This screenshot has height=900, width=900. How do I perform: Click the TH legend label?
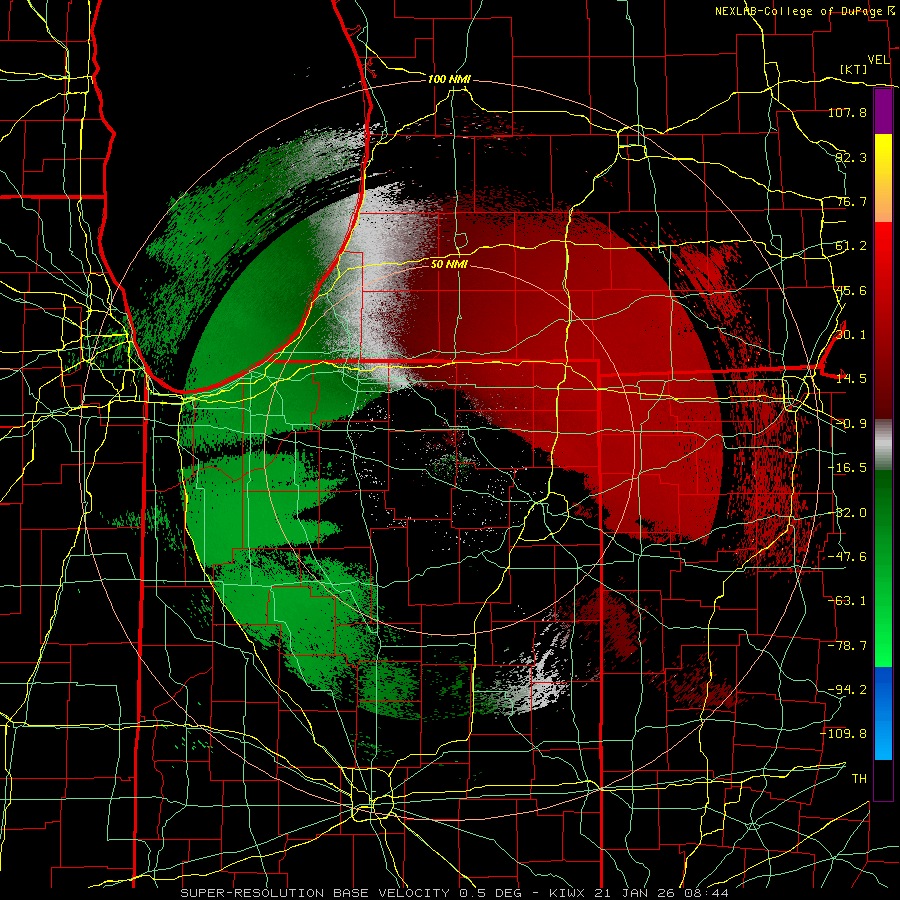(859, 778)
